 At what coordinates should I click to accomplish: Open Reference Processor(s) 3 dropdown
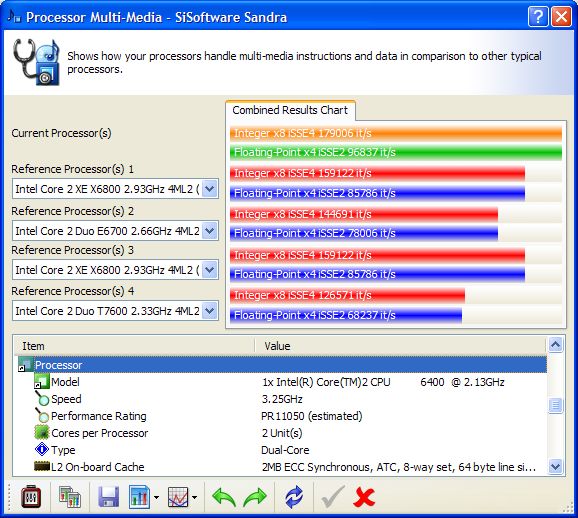(209, 270)
